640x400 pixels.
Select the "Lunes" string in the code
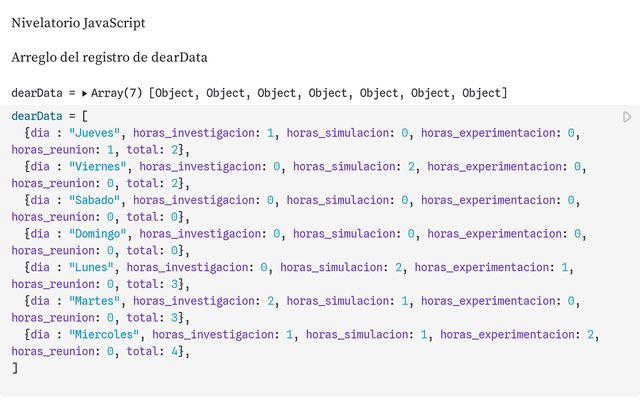tap(91, 267)
